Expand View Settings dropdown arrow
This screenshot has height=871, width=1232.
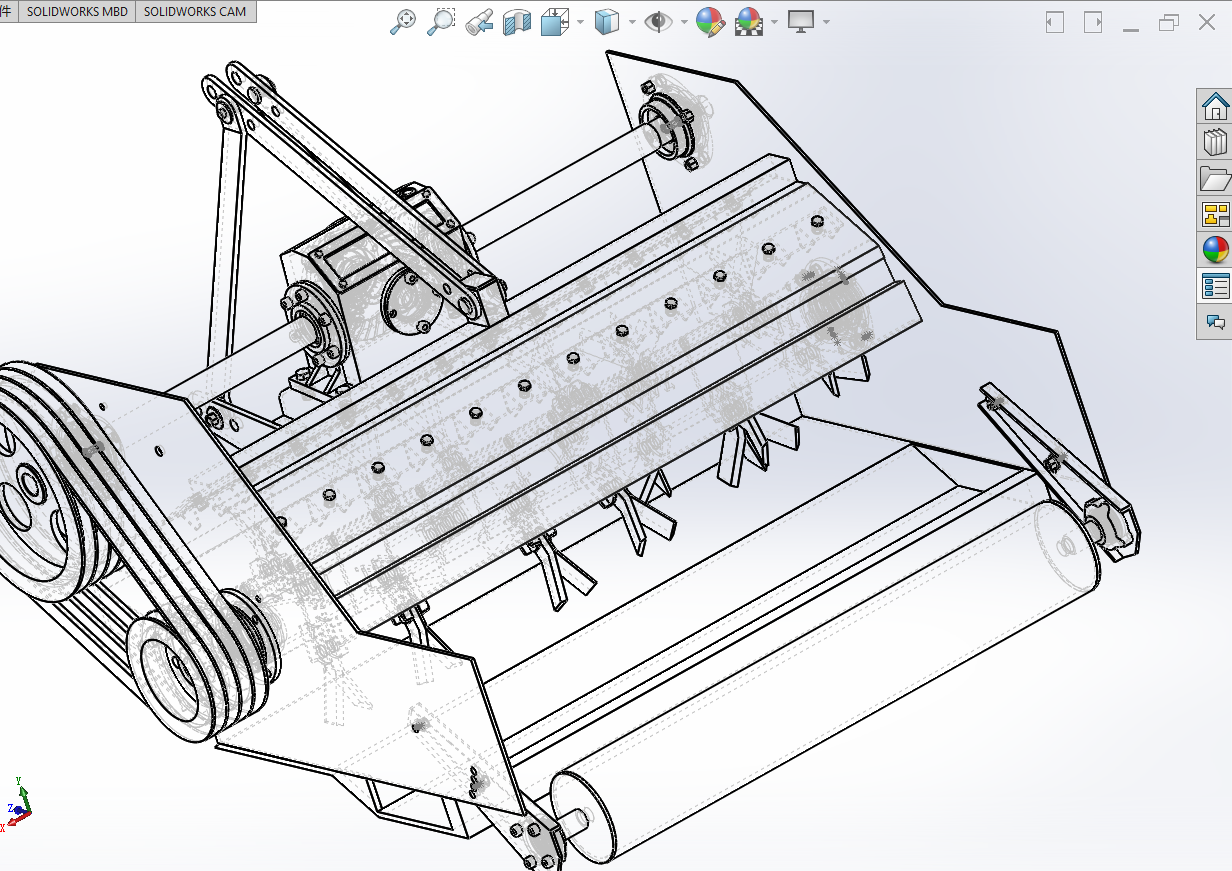(826, 22)
